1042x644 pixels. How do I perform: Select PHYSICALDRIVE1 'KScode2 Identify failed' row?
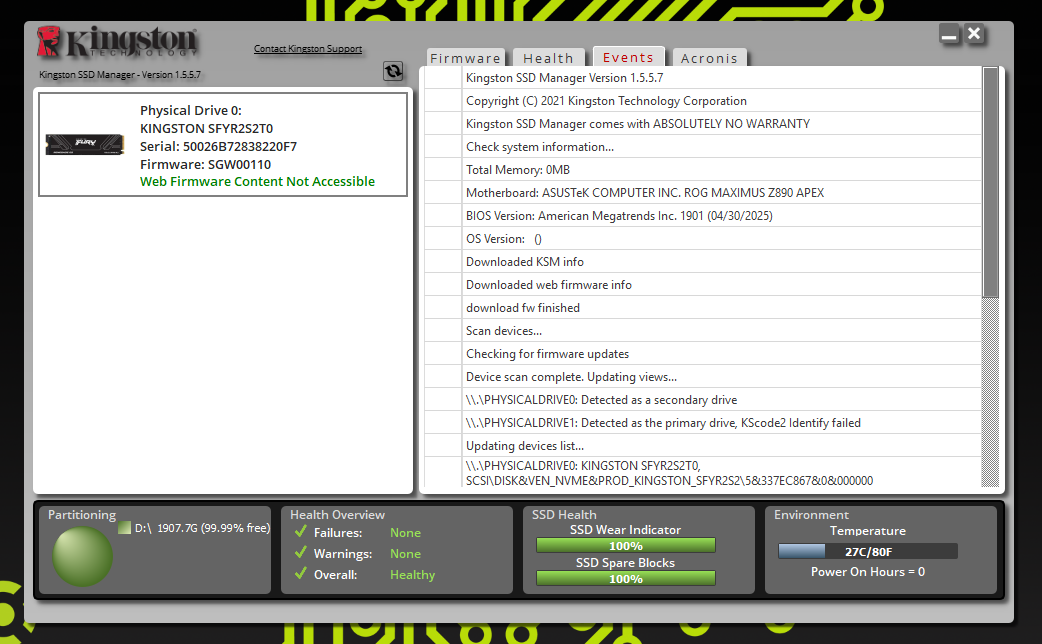[703, 423]
